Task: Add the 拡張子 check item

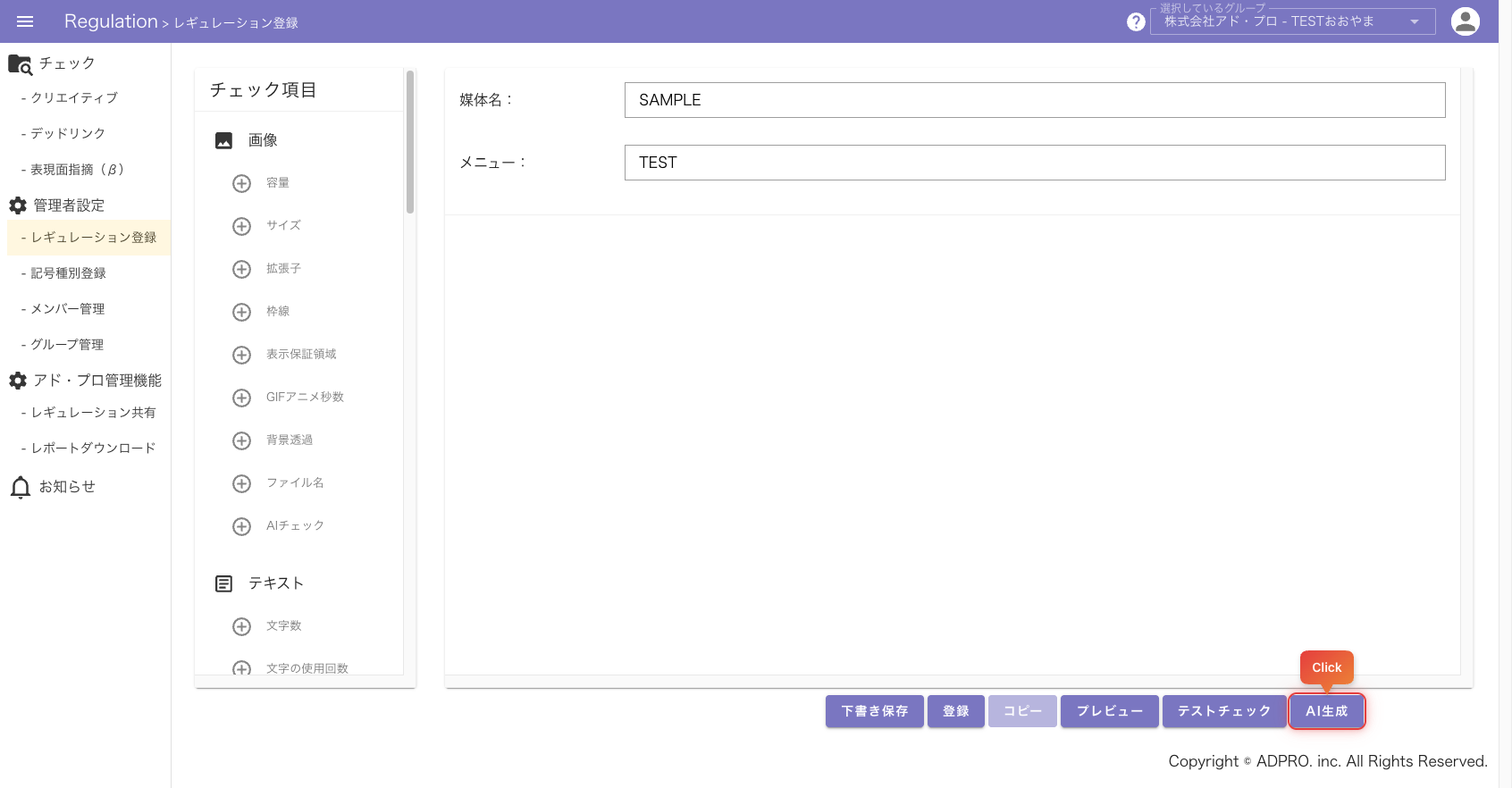Action: [x=241, y=269]
